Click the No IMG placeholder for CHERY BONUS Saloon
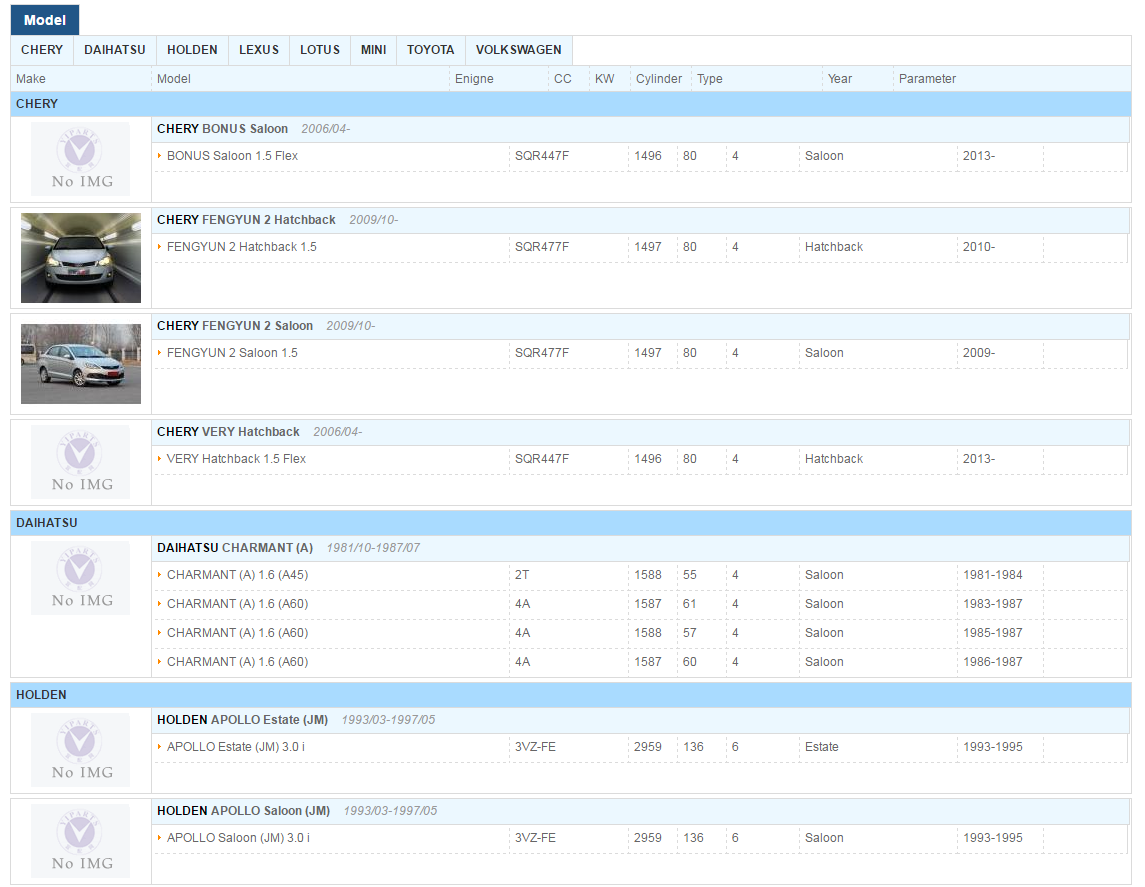This screenshot has width=1145, height=887. coord(80,159)
